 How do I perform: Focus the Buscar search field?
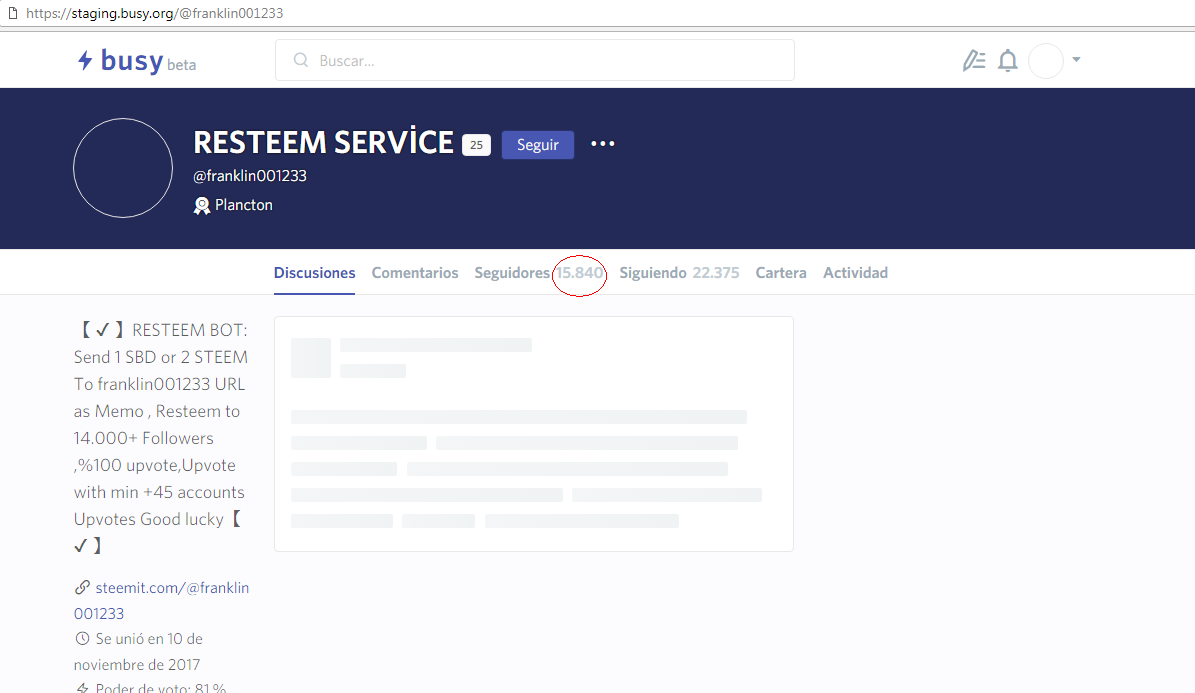534,60
